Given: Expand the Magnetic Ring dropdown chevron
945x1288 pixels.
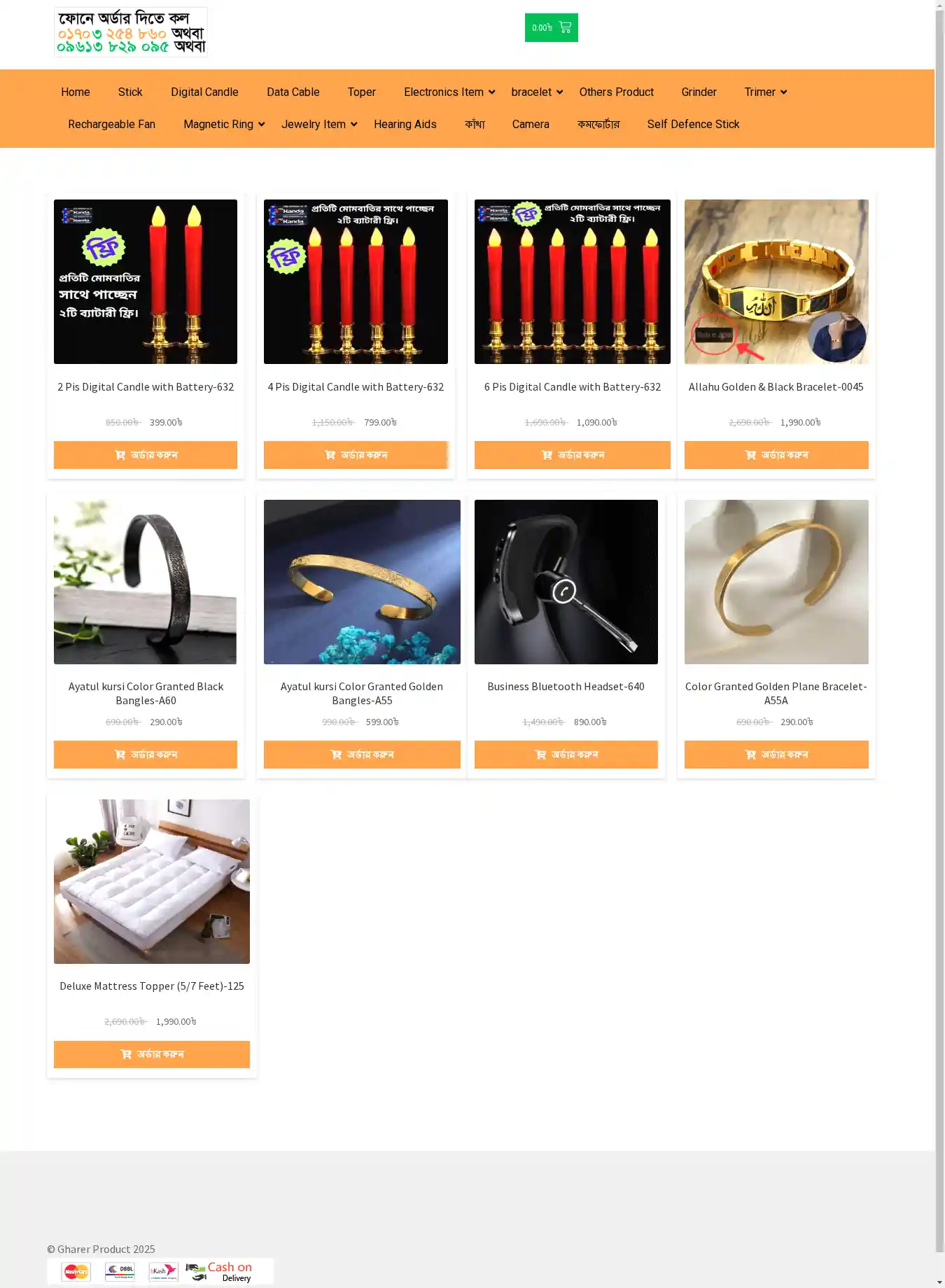Looking at the screenshot, I should point(261,125).
